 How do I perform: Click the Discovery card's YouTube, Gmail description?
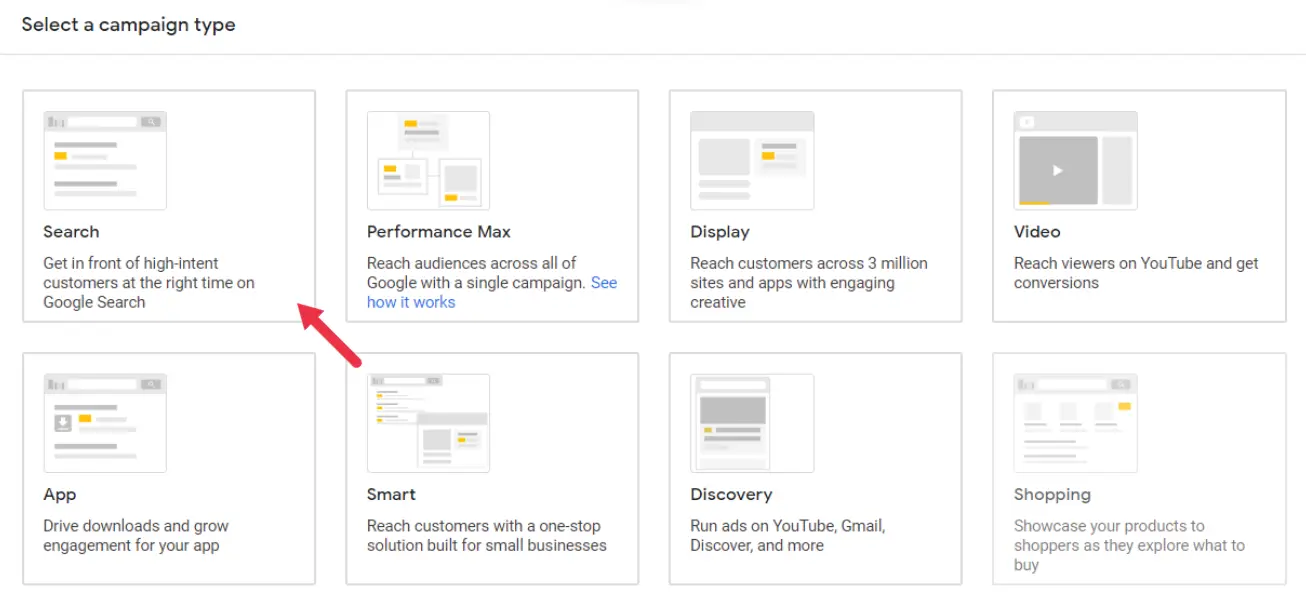coord(788,536)
